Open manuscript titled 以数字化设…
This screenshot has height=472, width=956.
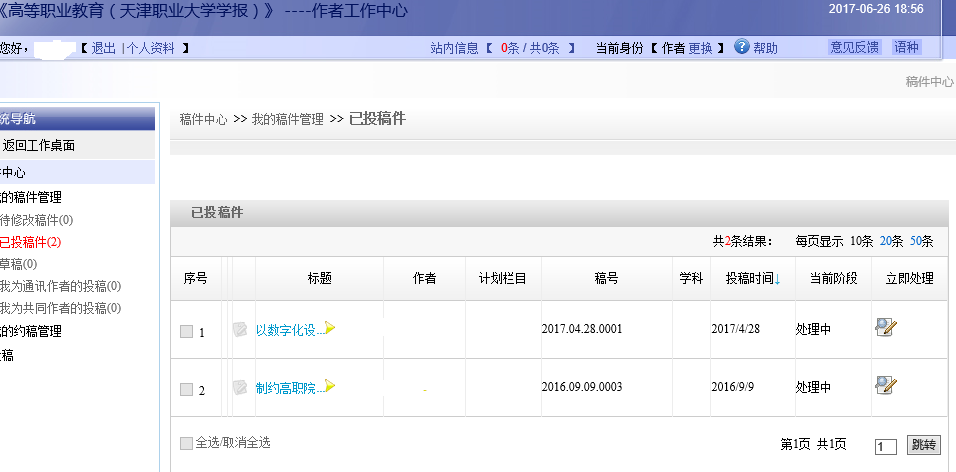coord(285,330)
